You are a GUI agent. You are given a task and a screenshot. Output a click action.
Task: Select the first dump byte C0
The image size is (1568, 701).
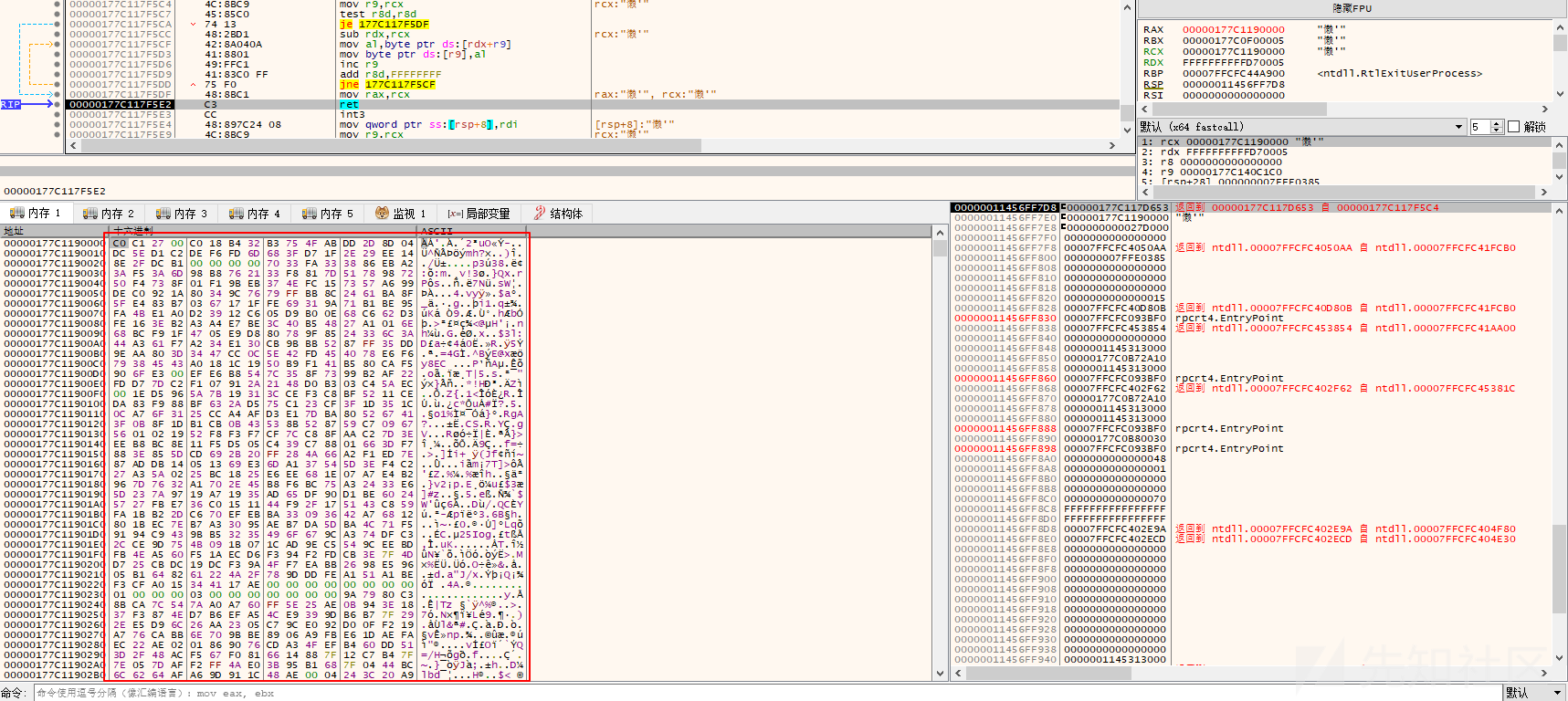(119, 244)
